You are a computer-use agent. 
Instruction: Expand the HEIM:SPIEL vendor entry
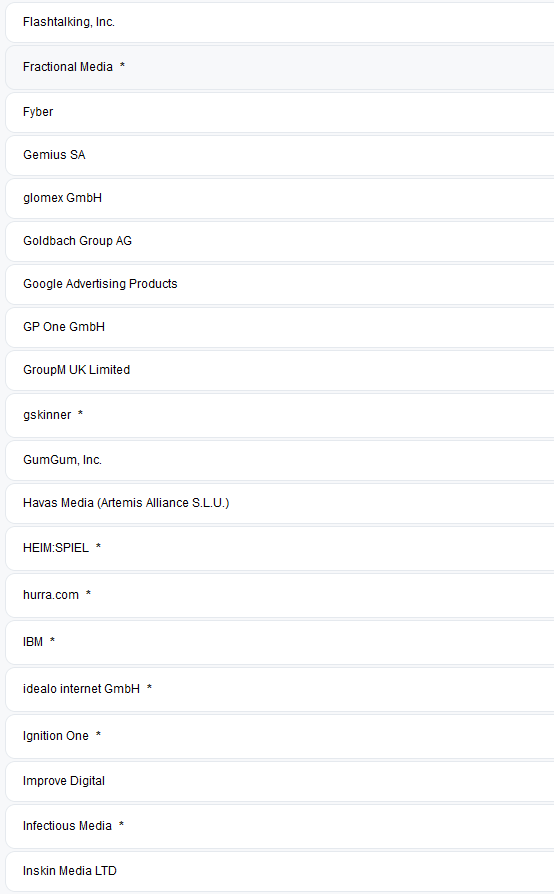click(280, 548)
